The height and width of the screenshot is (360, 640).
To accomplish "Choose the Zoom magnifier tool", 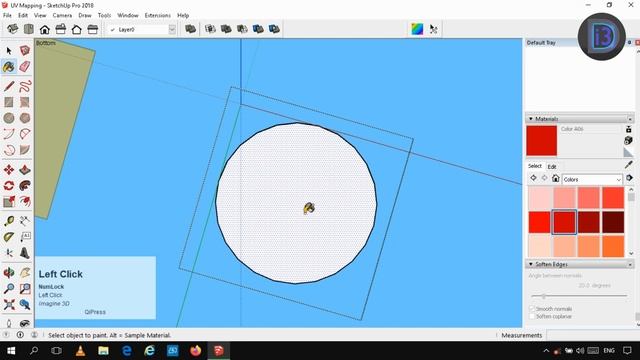I will (9, 288).
